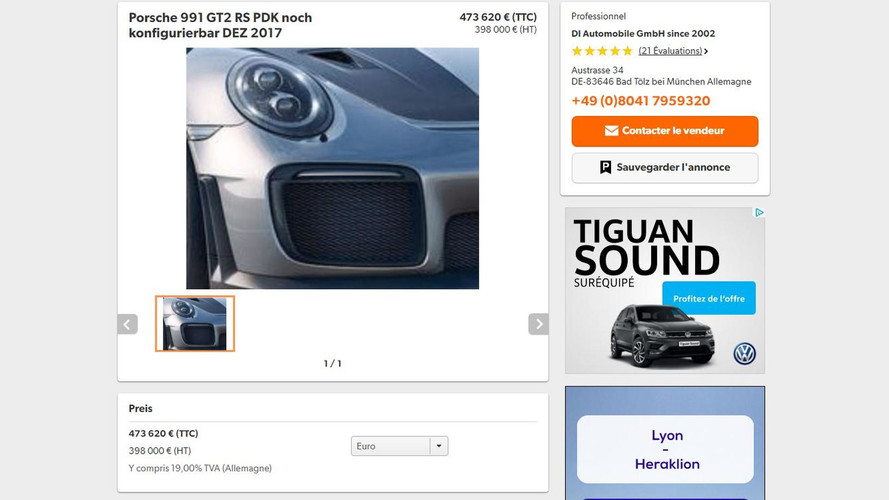Click the AdChoices icon on the Tiguan ad
The image size is (889, 500).
pos(759,212)
